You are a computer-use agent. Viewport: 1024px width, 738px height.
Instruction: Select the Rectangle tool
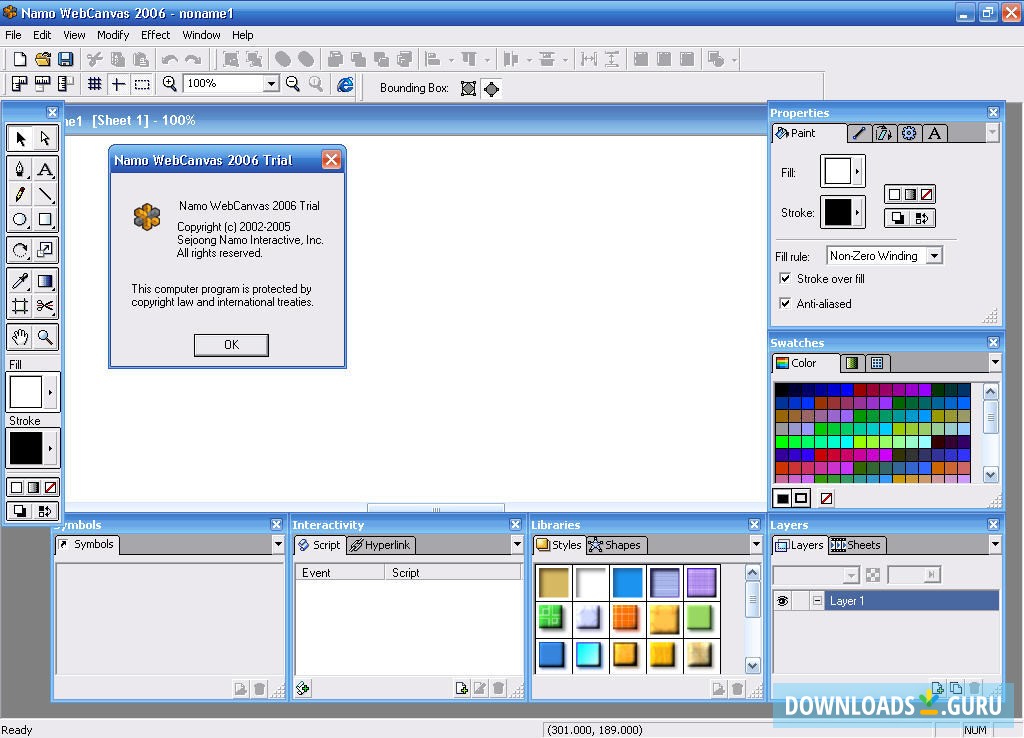pos(46,220)
